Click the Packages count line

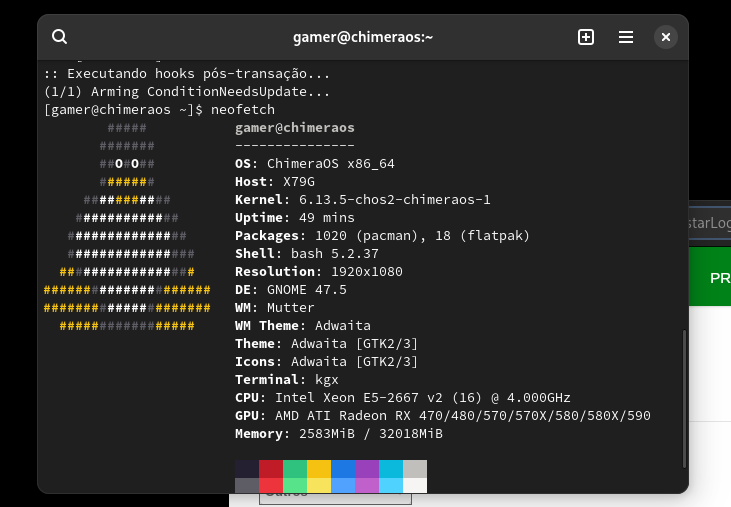382,236
